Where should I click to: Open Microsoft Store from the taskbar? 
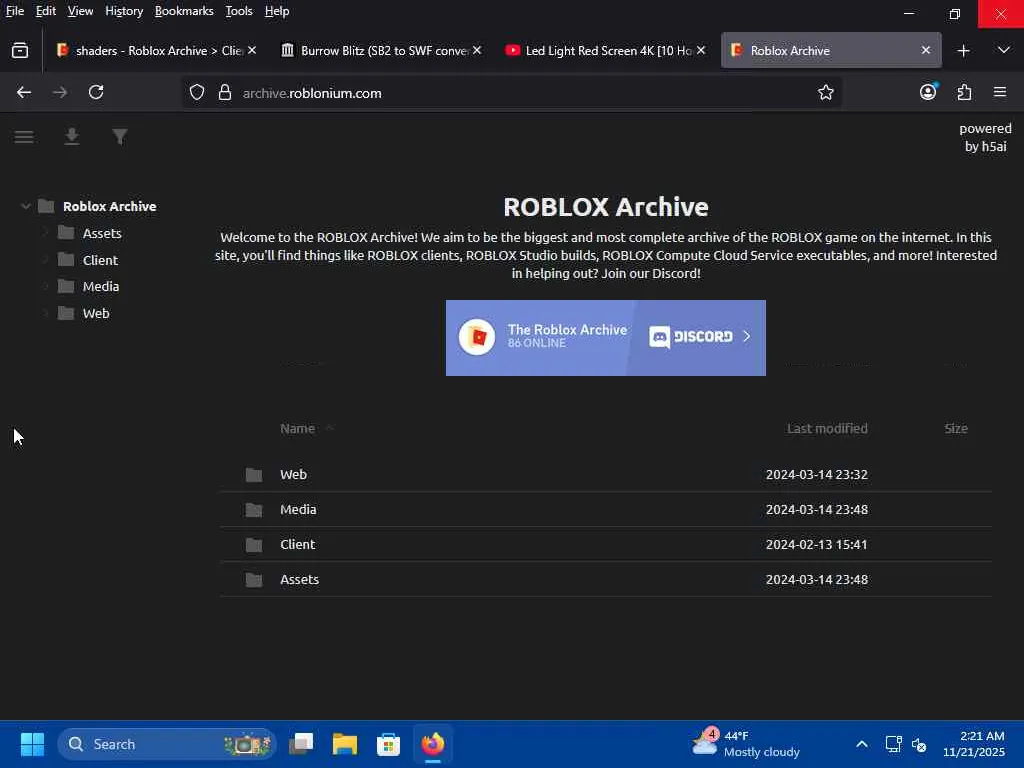pyautogui.click(x=388, y=744)
